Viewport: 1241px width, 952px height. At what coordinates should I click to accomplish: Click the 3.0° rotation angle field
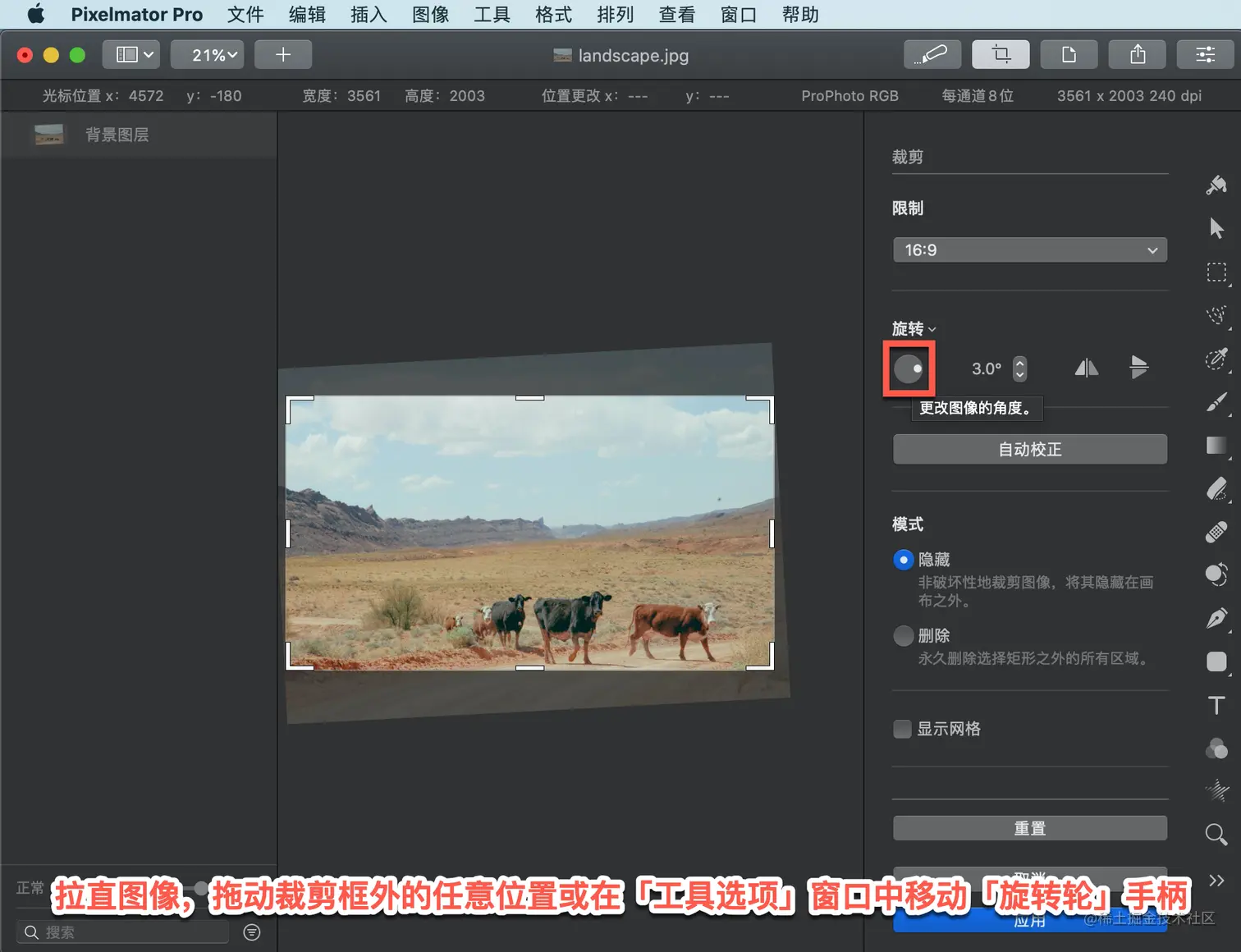coord(987,368)
